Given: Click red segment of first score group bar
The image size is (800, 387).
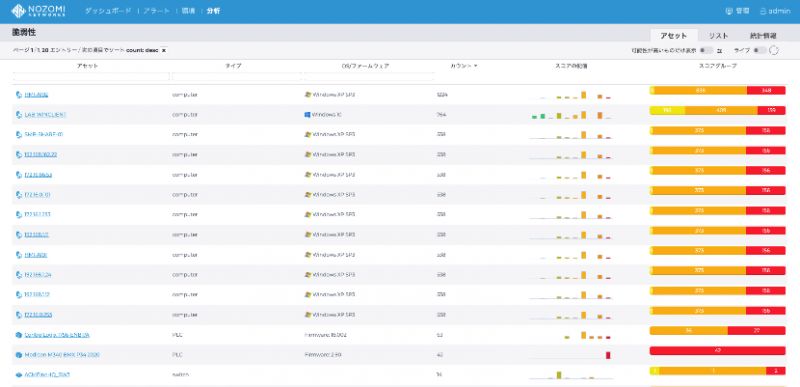Looking at the screenshot, I should coord(766,90).
